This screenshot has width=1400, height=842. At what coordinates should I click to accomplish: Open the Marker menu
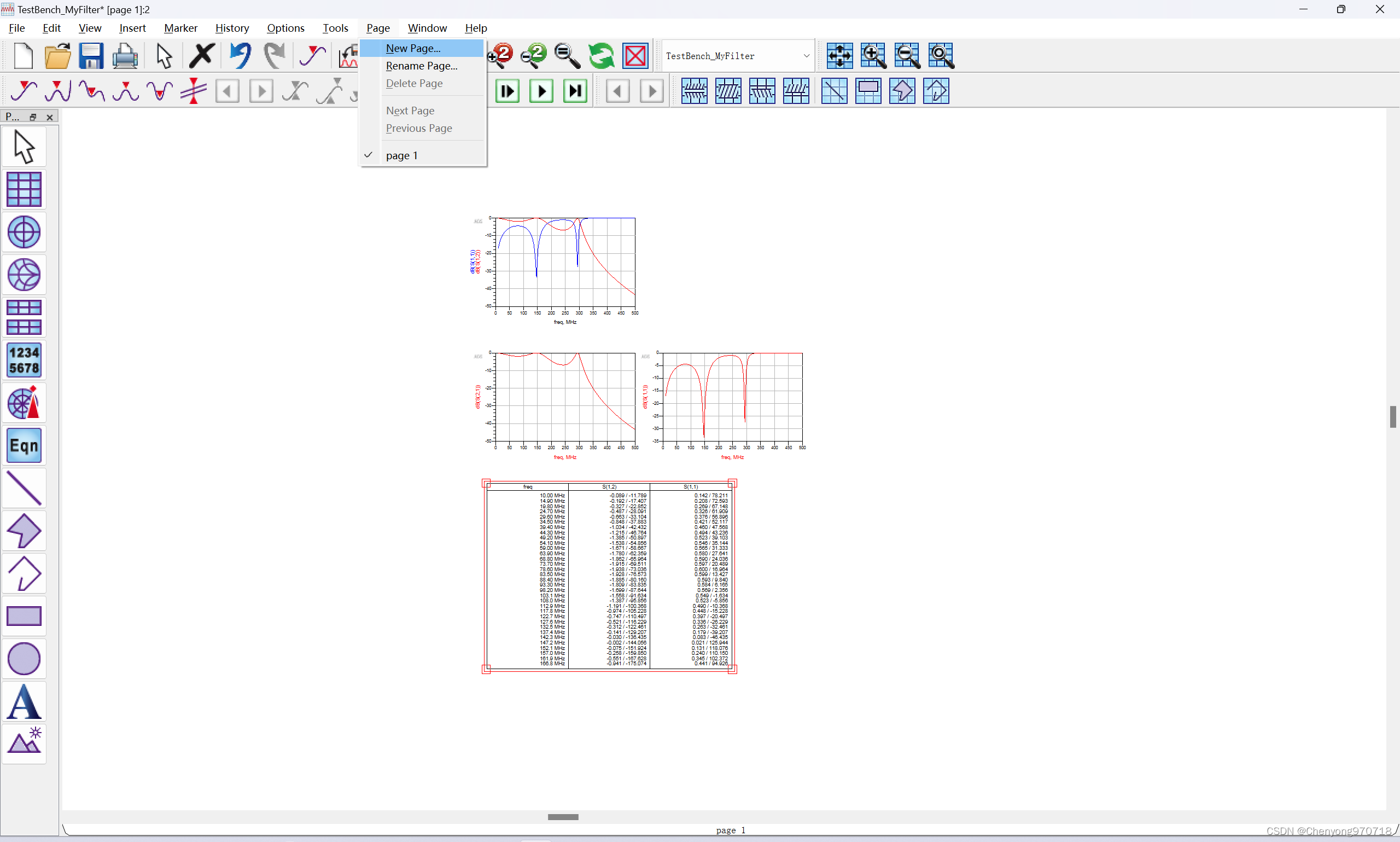[180, 28]
